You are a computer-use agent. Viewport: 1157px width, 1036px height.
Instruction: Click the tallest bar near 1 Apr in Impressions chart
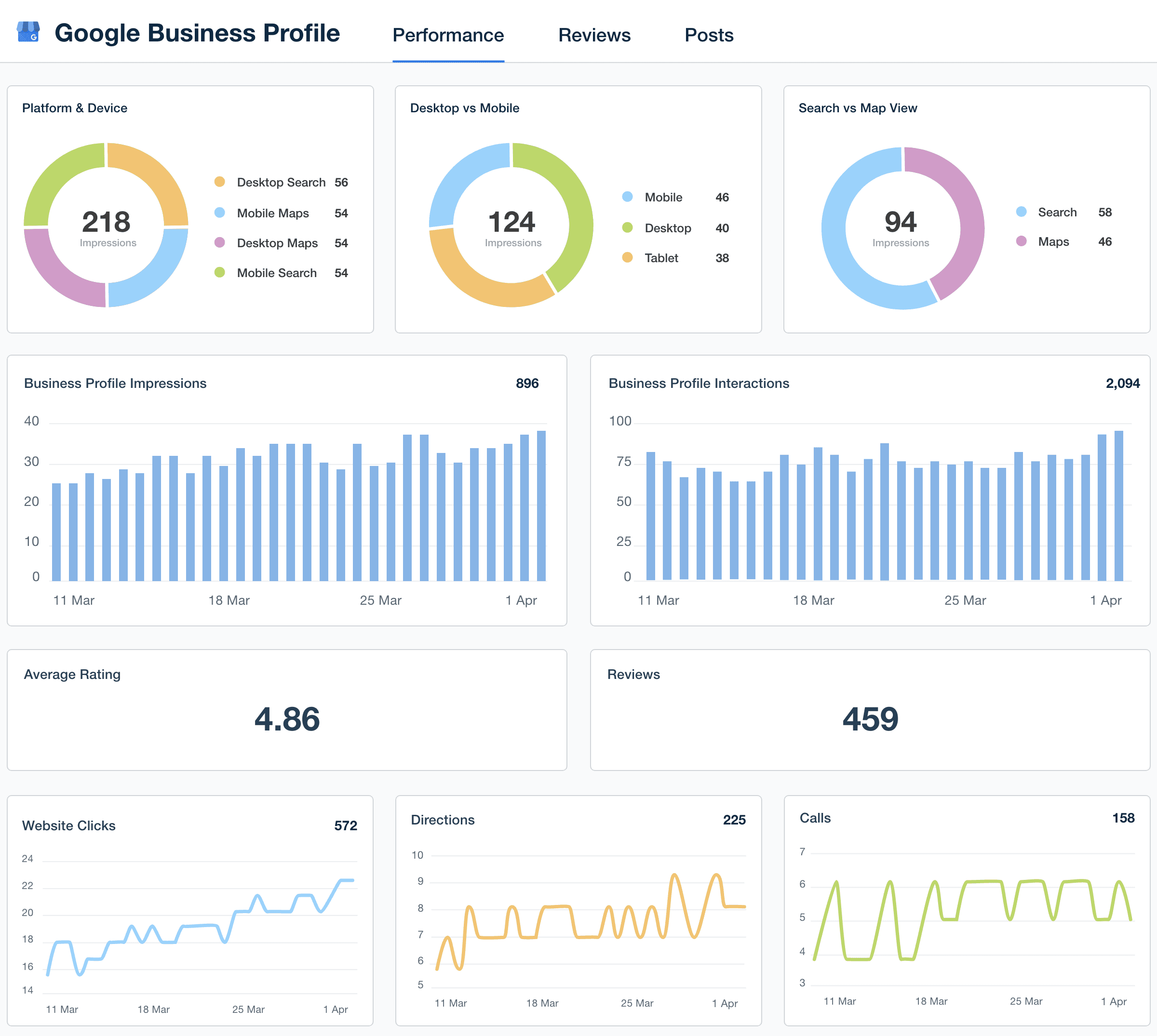pos(541,504)
